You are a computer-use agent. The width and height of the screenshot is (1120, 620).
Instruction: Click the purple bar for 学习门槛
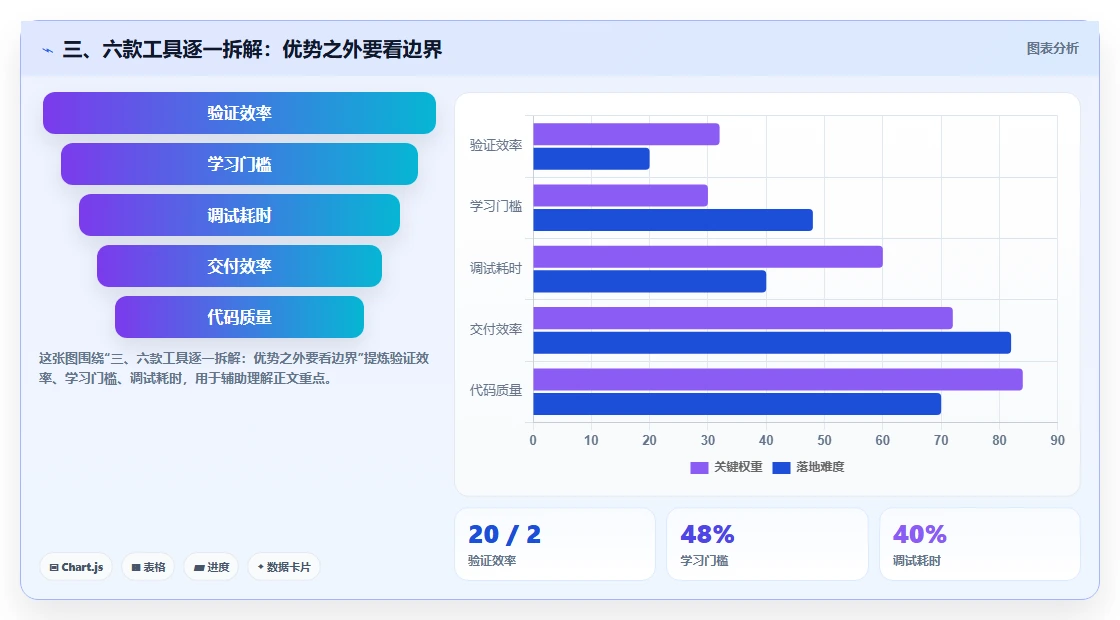coord(621,196)
